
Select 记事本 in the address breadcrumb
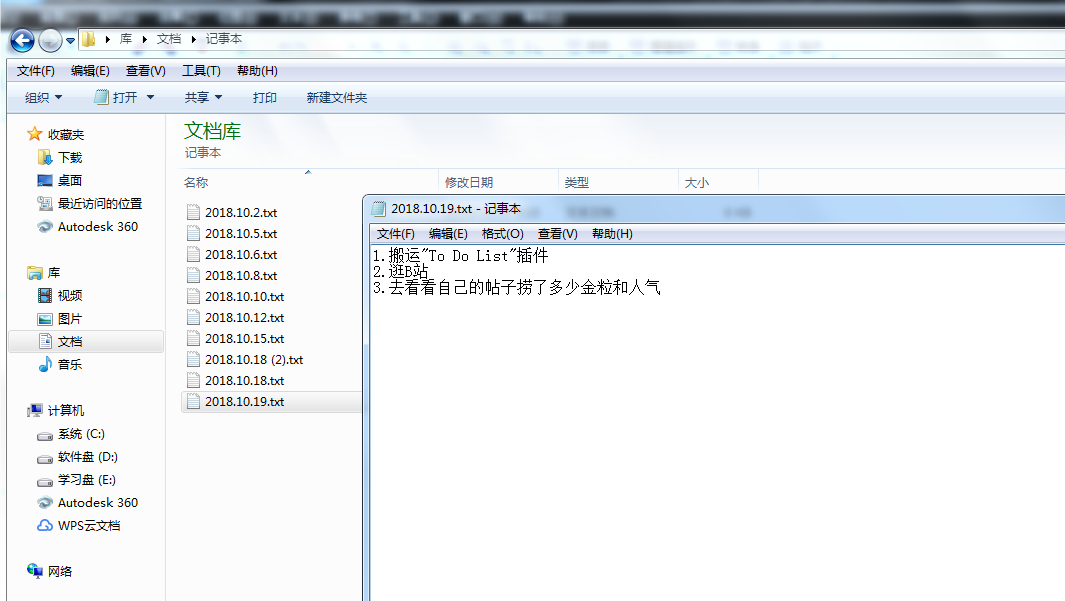coord(223,39)
